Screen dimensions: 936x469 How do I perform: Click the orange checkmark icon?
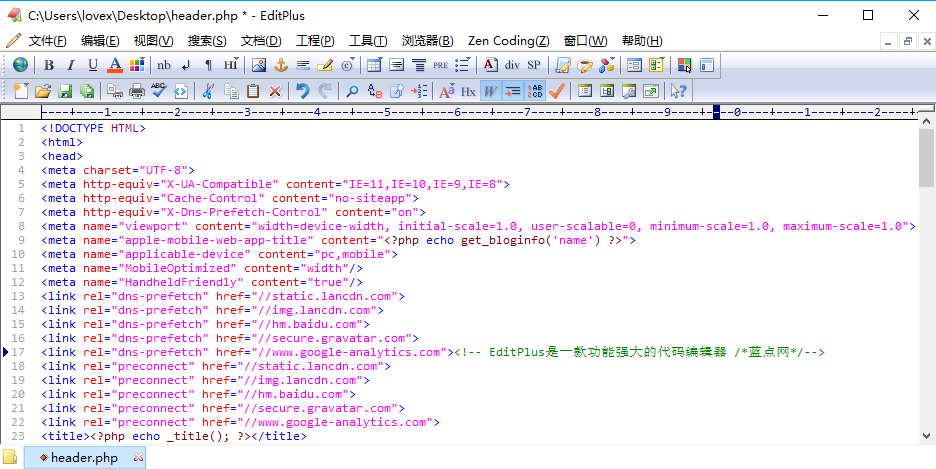pos(557,91)
